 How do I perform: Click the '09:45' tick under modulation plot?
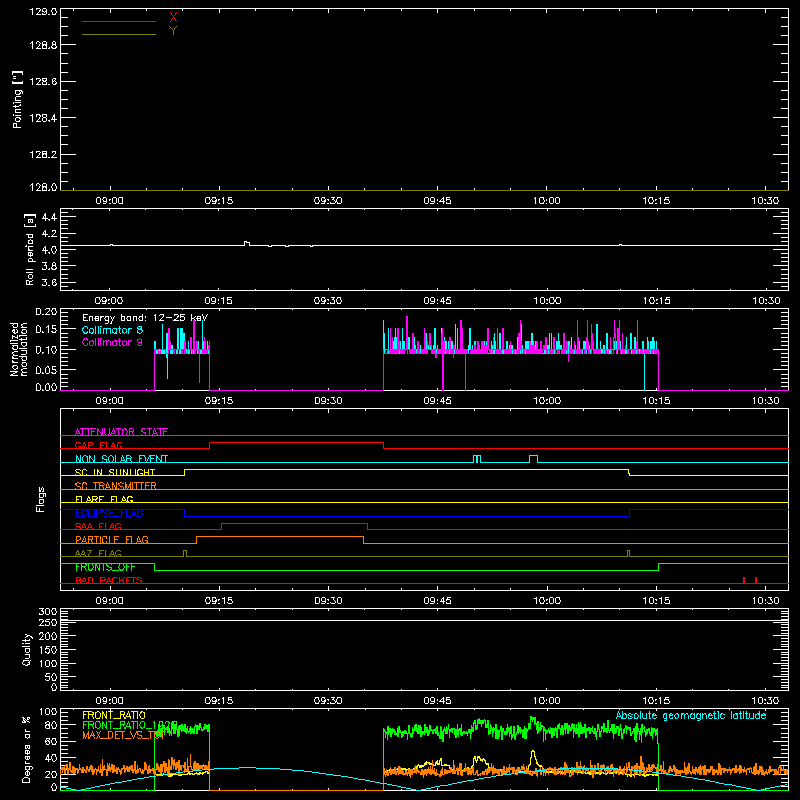click(437, 401)
